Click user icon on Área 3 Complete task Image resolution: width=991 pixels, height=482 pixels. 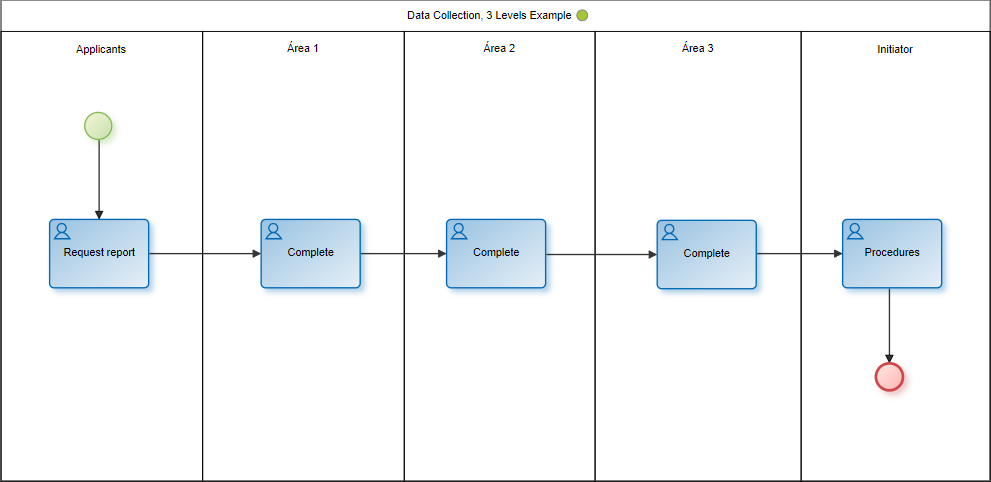(670, 233)
